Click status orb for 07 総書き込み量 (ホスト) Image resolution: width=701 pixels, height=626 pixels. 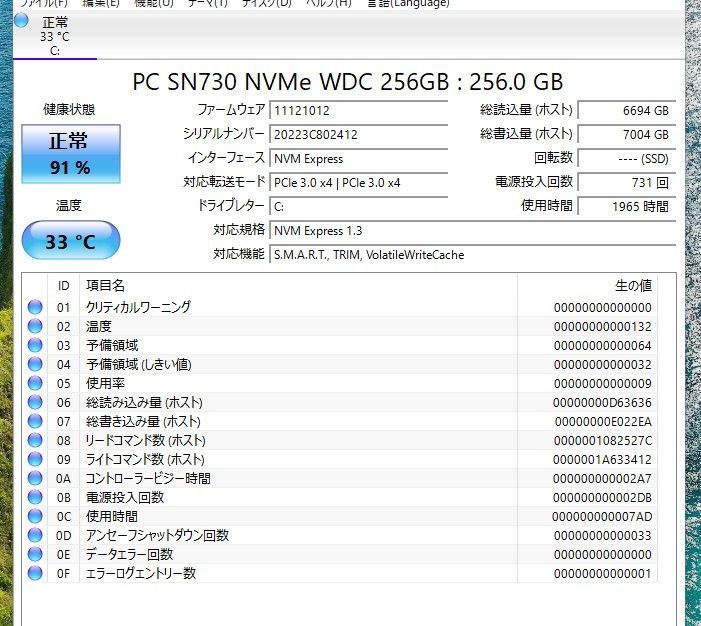click(35, 421)
